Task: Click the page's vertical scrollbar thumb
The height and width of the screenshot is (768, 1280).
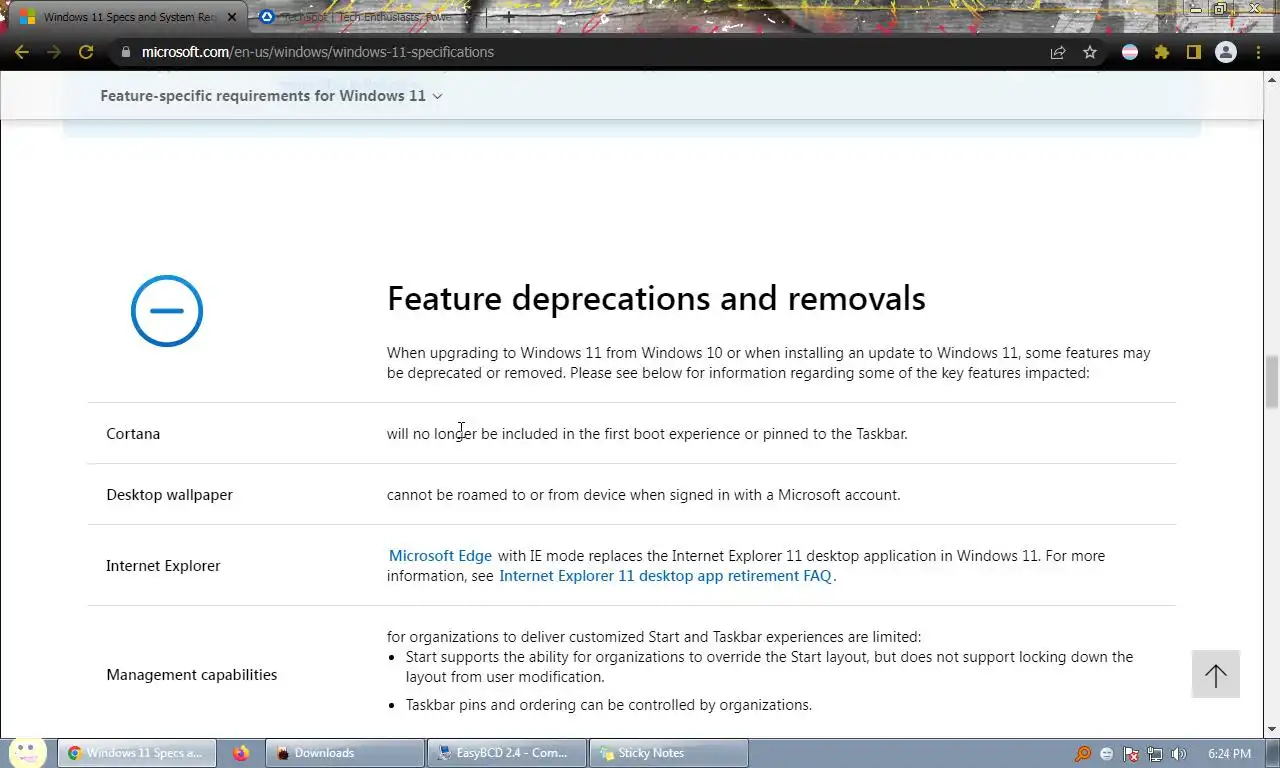Action: 1271,381
